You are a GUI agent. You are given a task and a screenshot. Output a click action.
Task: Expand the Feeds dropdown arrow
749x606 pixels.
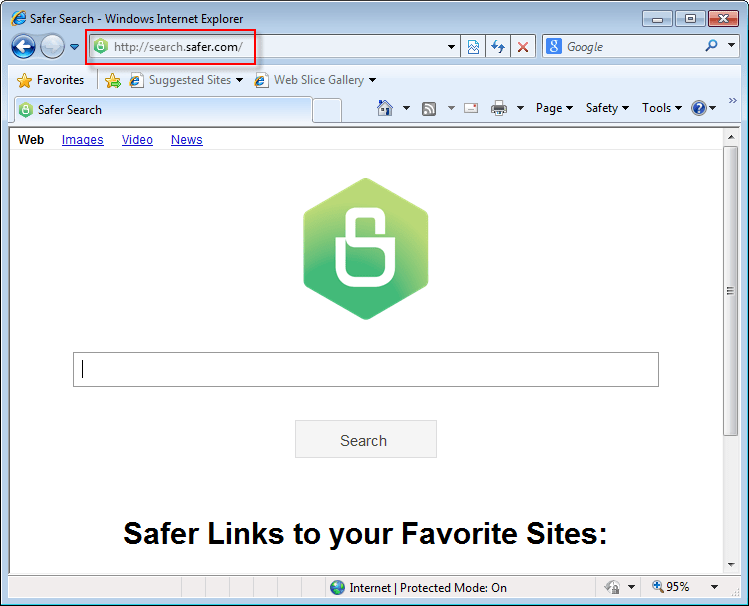click(x=451, y=108)
